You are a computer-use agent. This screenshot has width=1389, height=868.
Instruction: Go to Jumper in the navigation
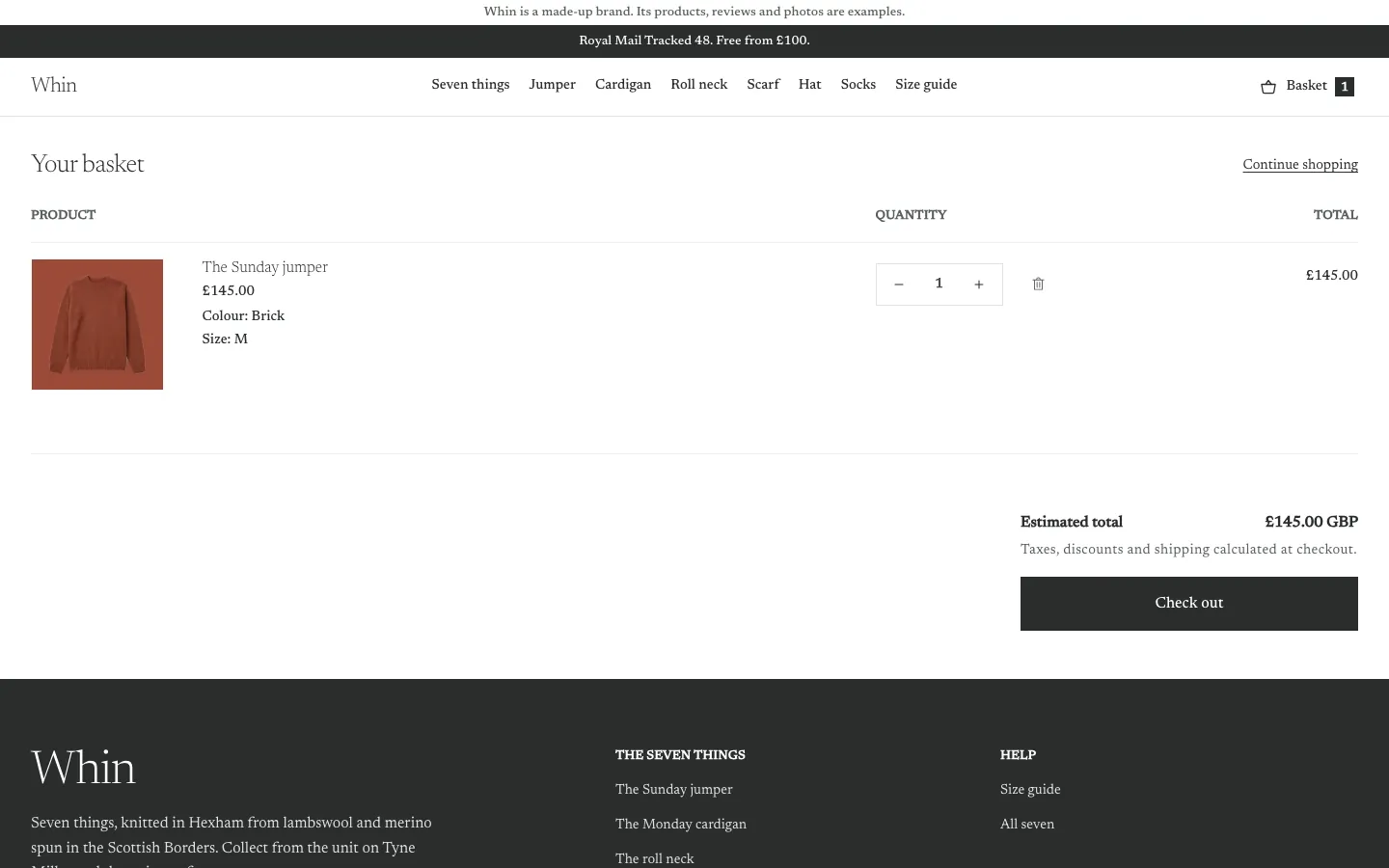click(553, 85)
